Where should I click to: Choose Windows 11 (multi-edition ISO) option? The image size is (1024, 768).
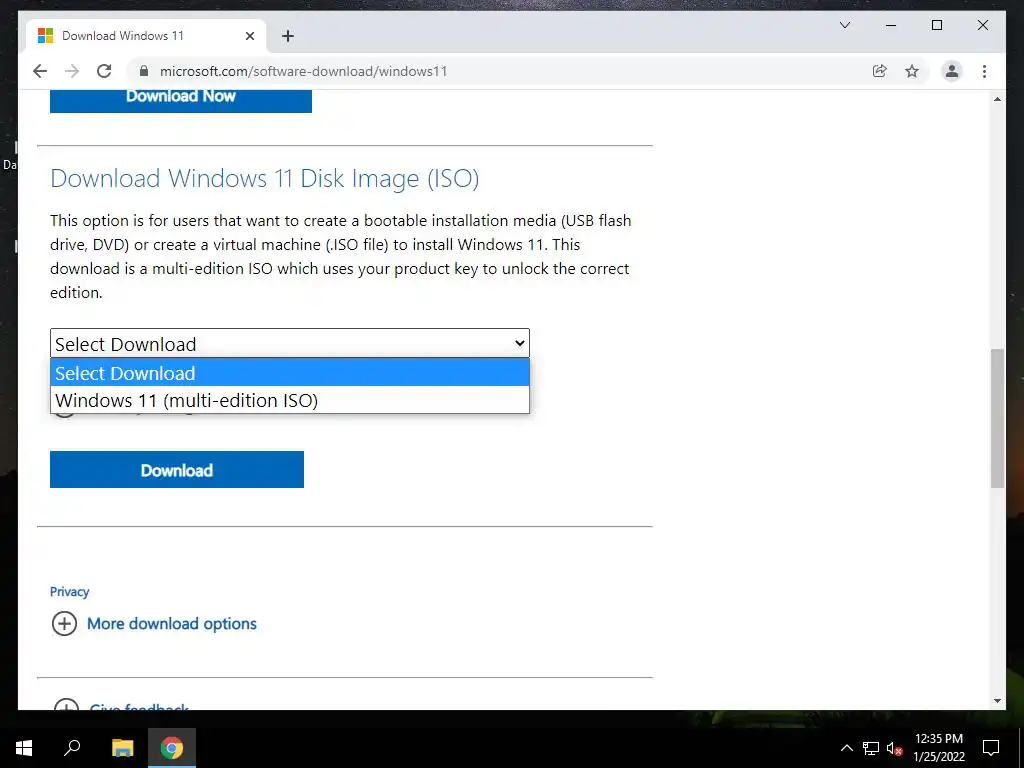[x=290, y=400]
